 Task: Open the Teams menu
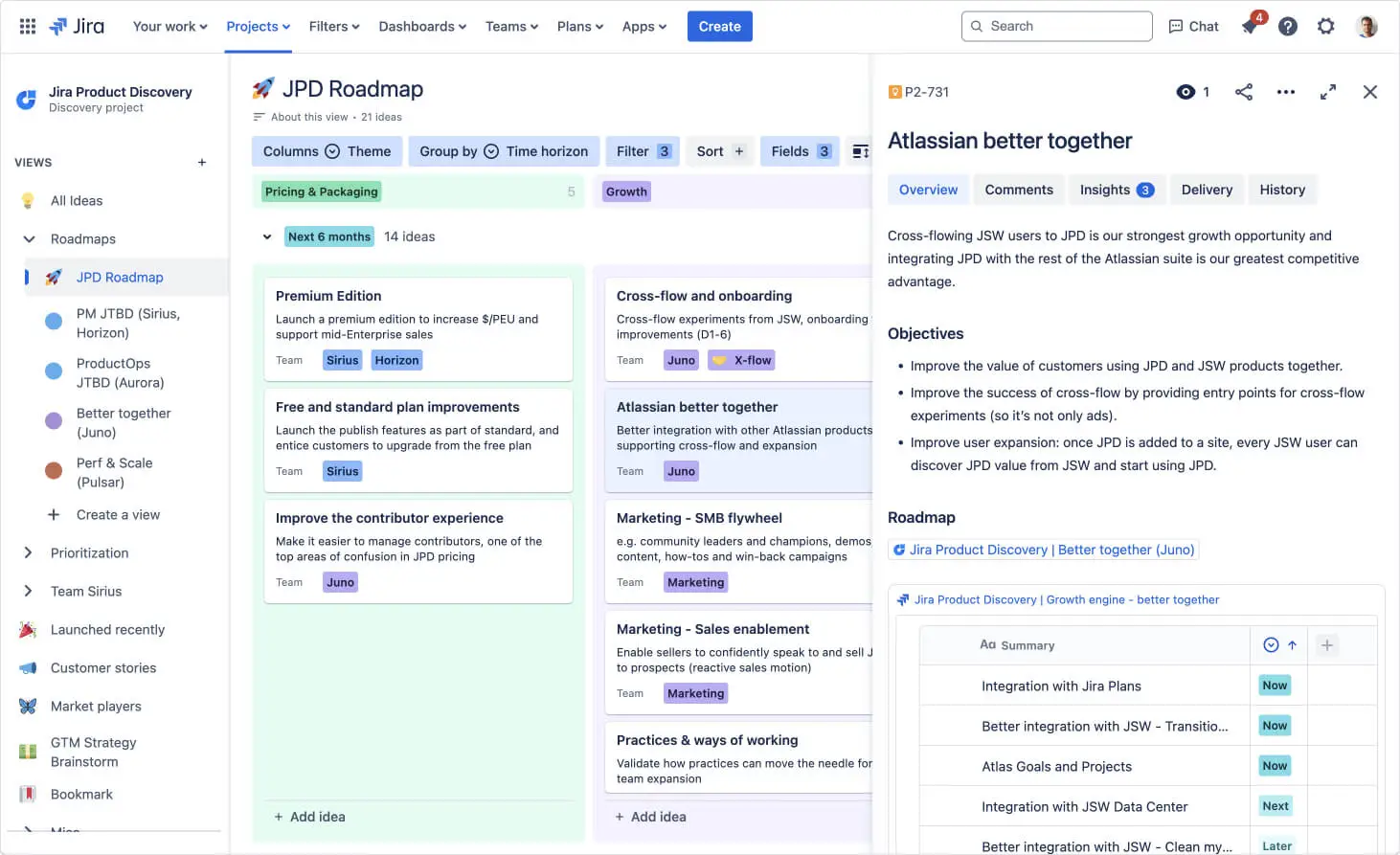click(x=511, y=26)
